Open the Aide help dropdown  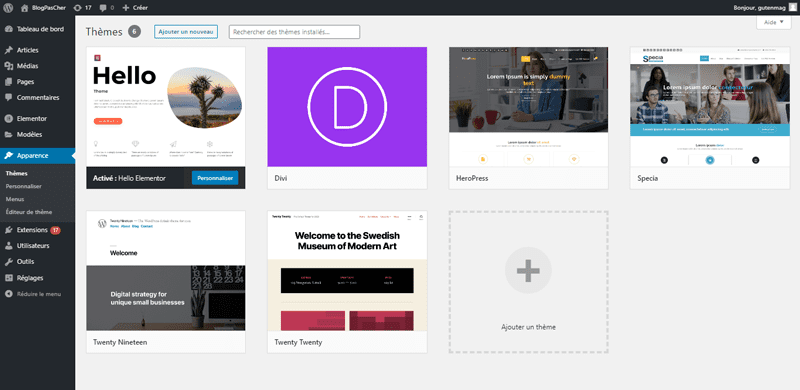(x=773, y=22)
